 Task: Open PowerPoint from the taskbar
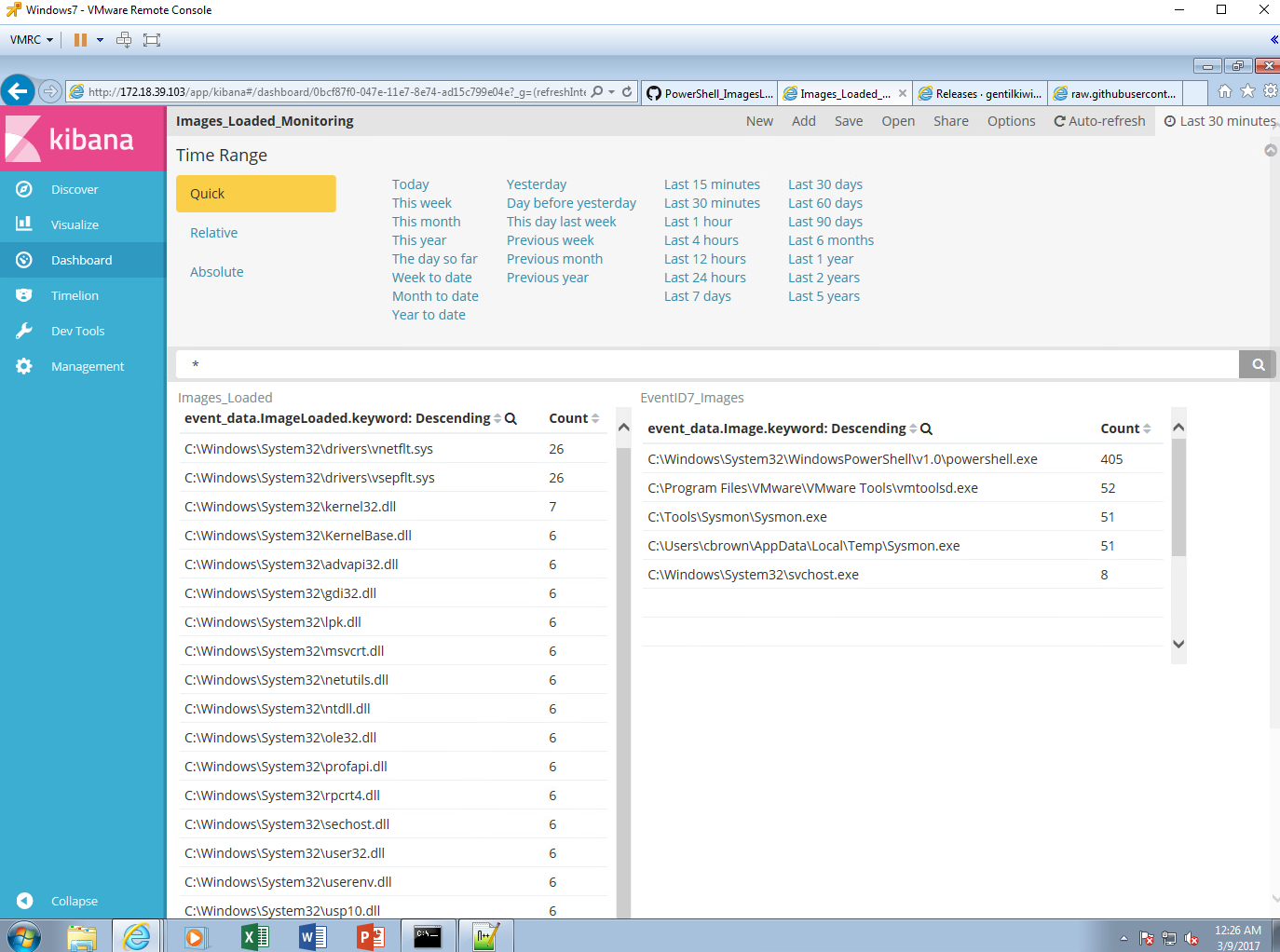pyautogui.click(x=370, y=936)
